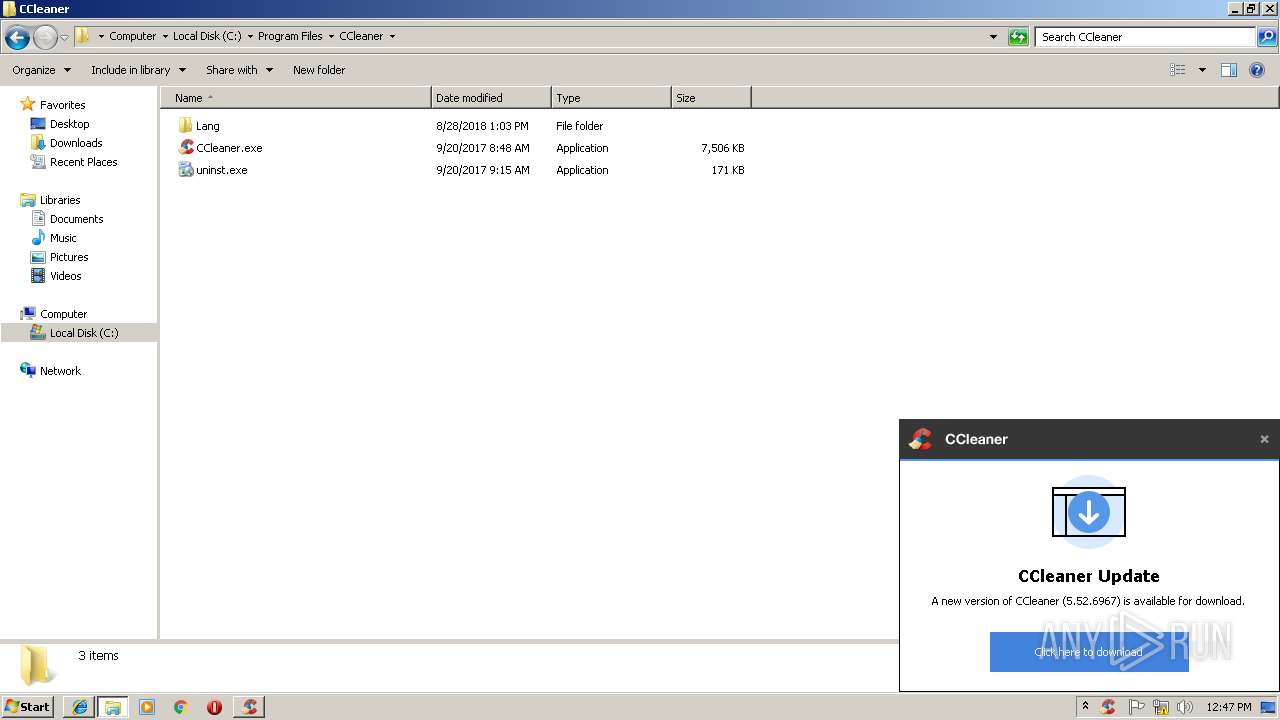This screenshot has height=720, width=1280.
Task: Open Explorer Help question mark icon
Action: 1258,70
